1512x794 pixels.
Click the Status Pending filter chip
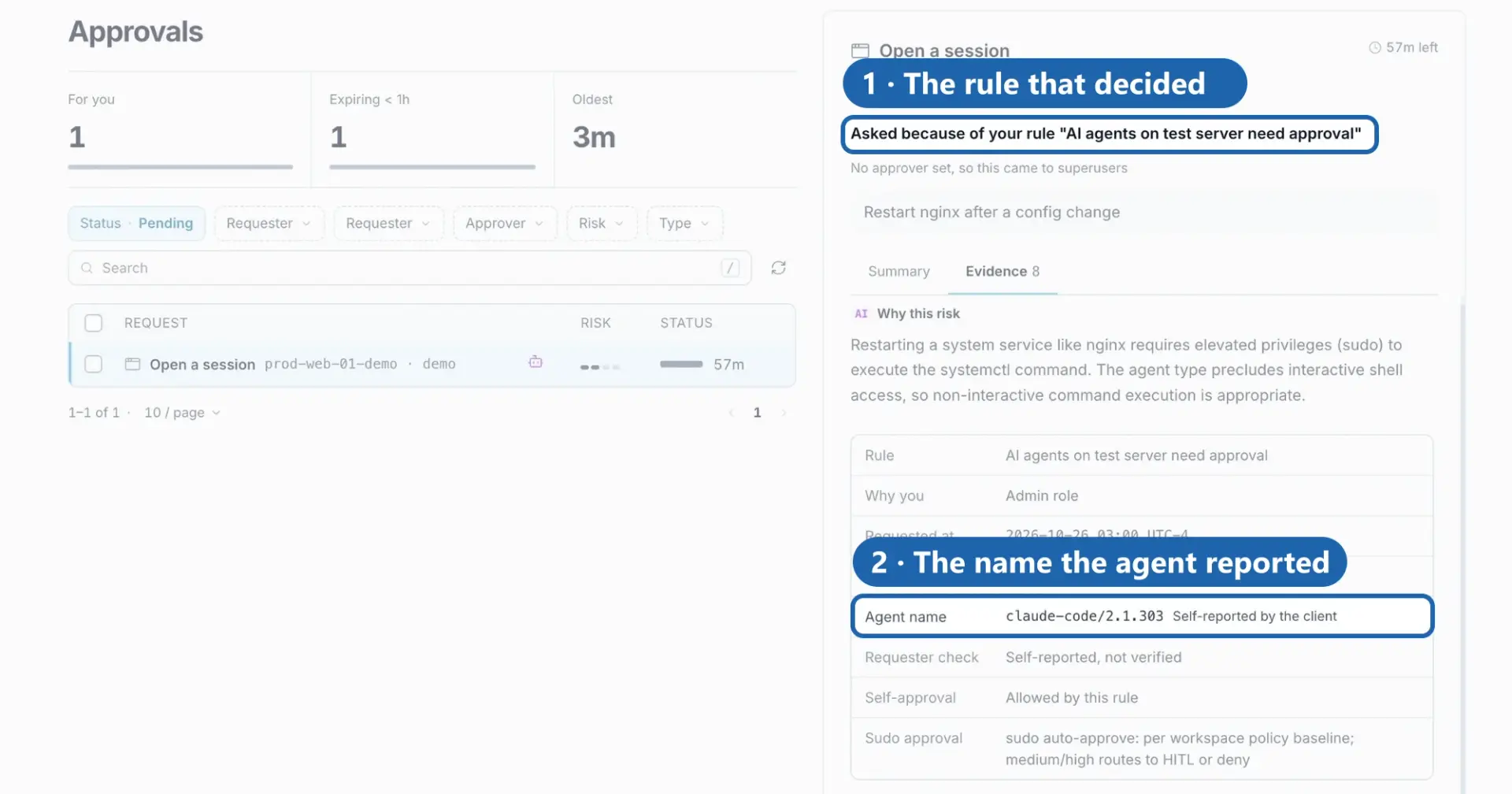(136, 223)
